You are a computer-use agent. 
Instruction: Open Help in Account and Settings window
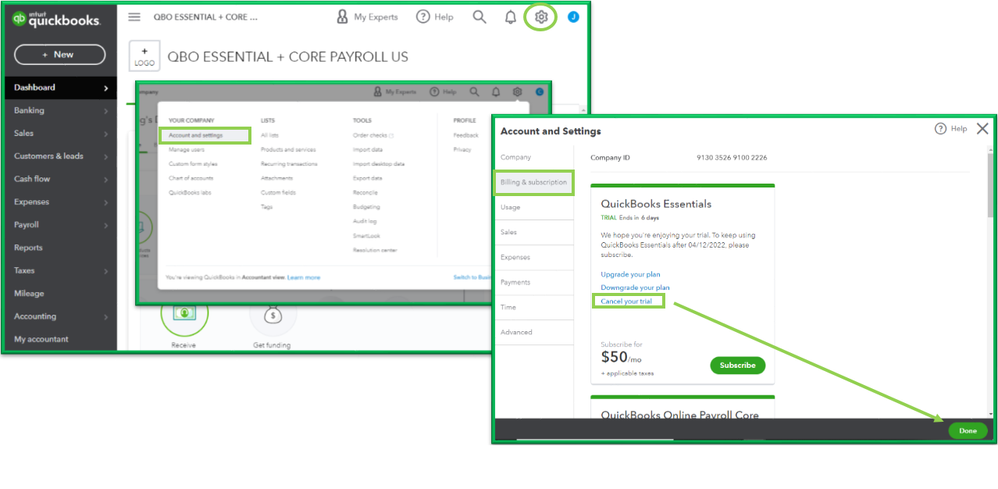pyautogui.click(x=951, y=129)
